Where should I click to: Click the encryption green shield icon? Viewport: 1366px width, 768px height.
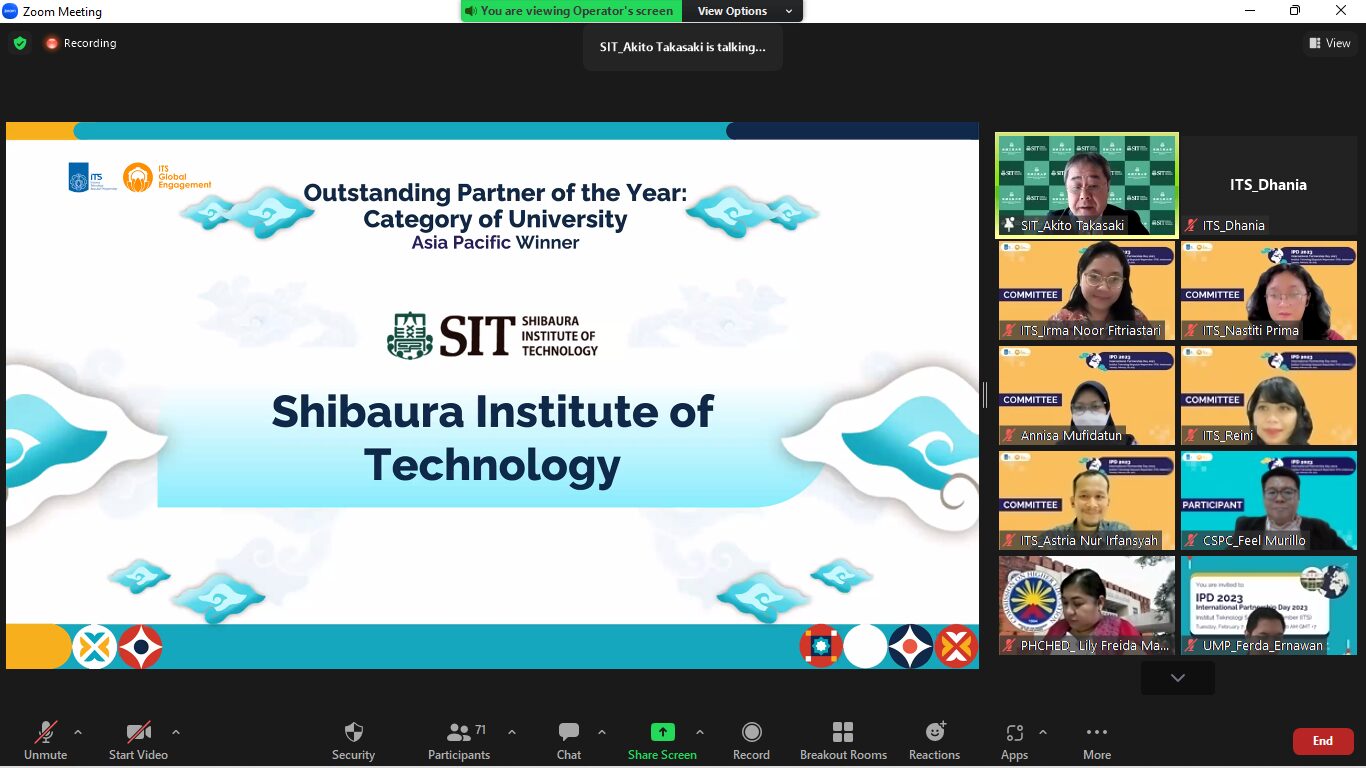click(20, 43)
